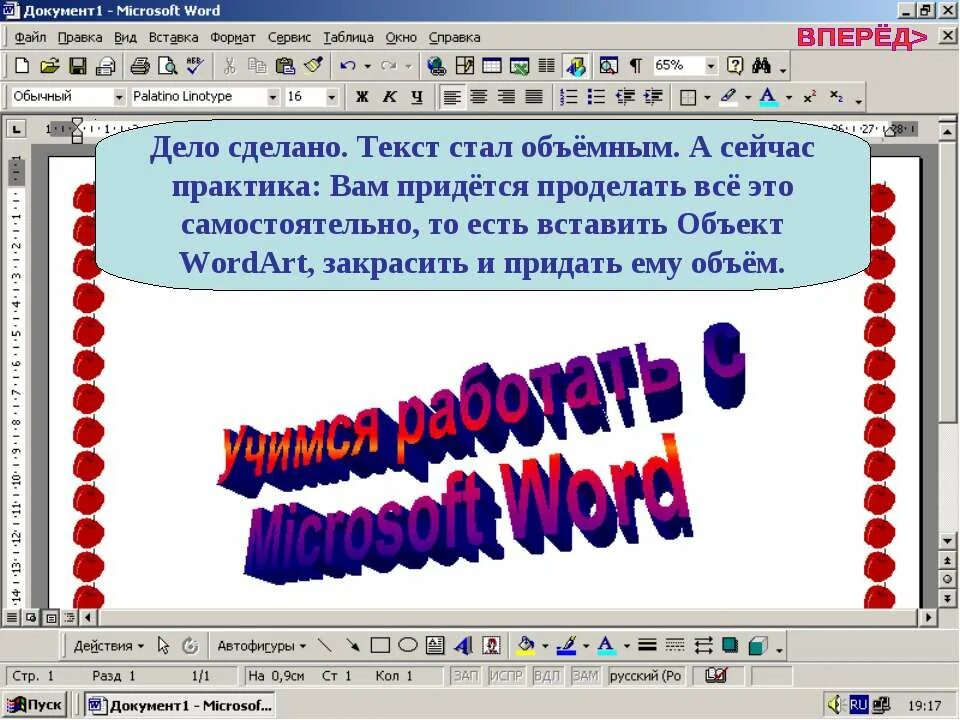Image resolution: width=960 pixels, height=720 pixels.
Task: Toggle Underline (Ч) formatting
Action: pyautogui.click(x=417, y=97)
